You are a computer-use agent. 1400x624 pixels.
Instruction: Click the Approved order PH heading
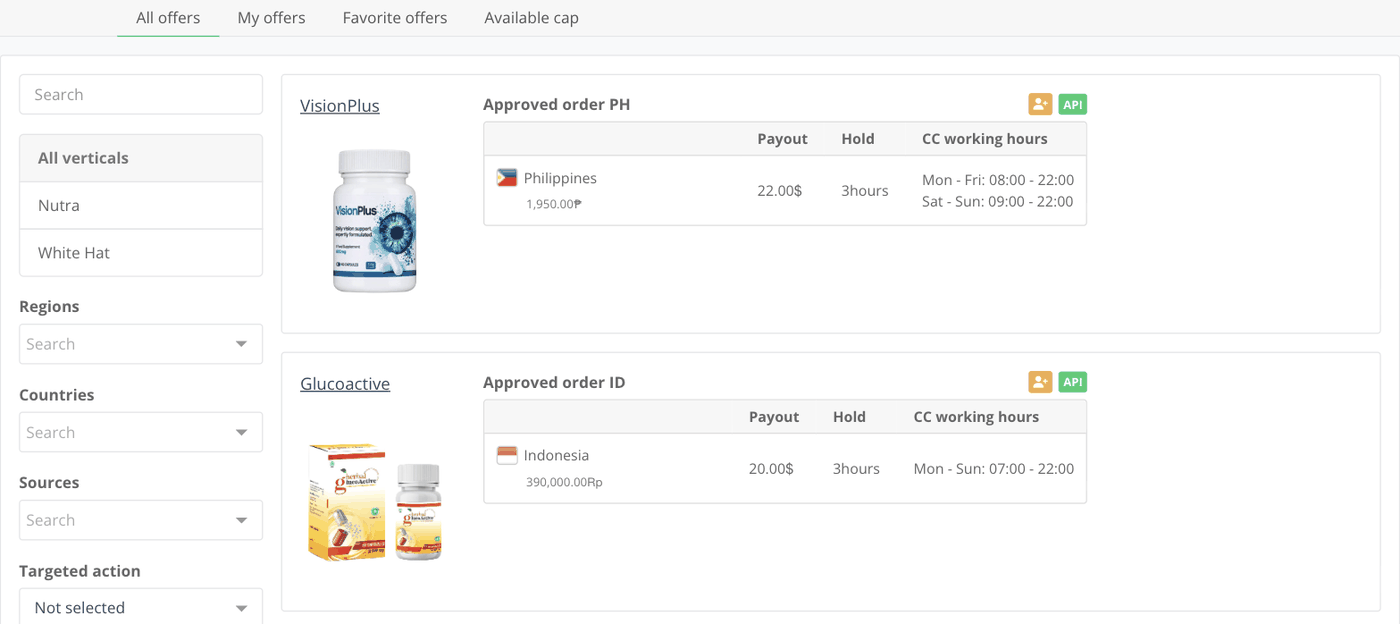(x=556, y=105)
